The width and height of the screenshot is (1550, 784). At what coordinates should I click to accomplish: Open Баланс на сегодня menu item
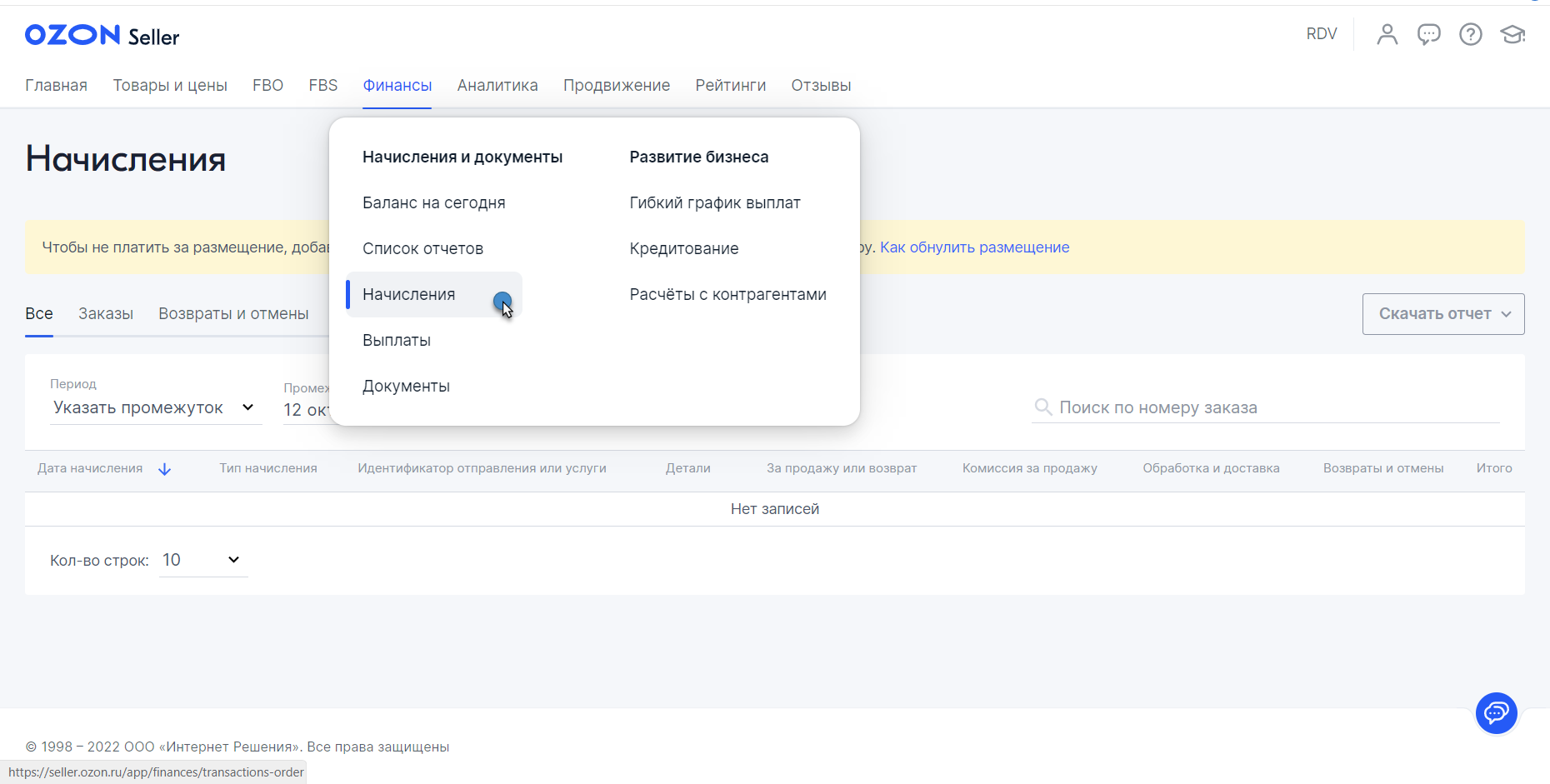click(x=433, y=202)
